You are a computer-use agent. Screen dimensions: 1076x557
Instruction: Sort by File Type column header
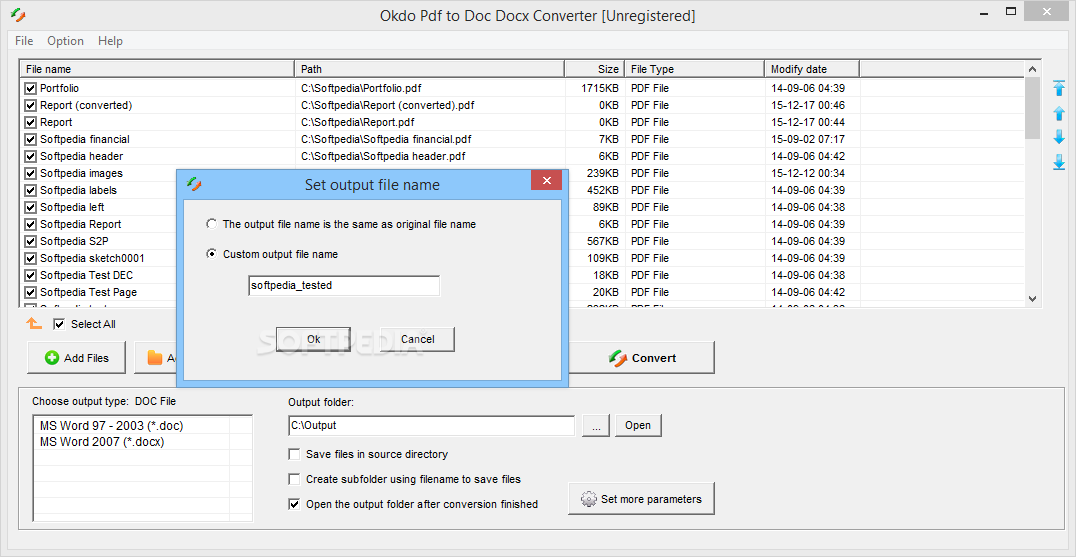click(694, 69)
